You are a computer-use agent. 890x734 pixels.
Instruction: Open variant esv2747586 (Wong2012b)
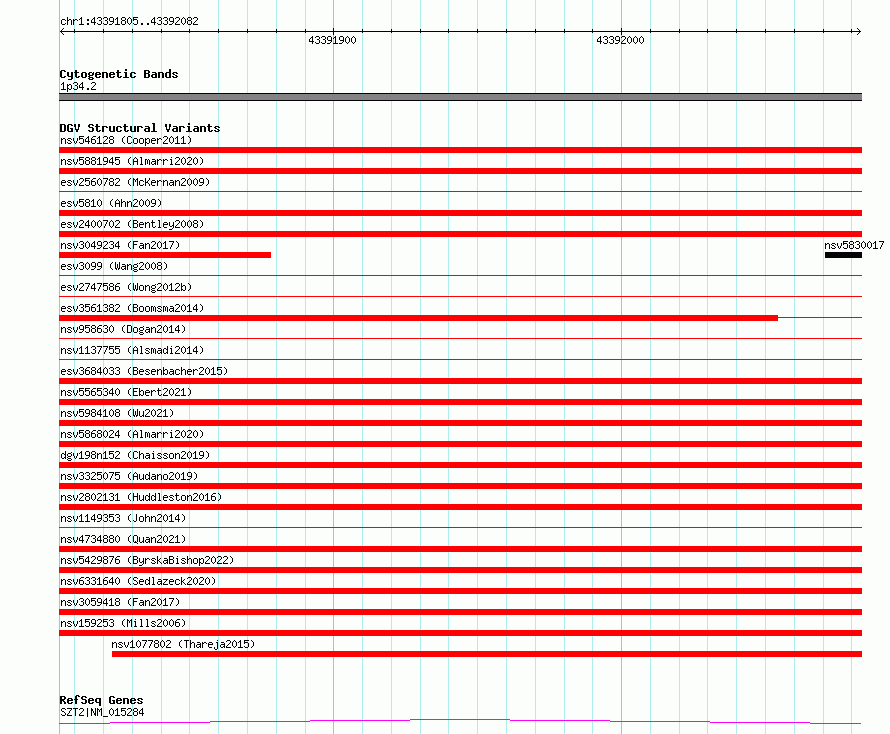(x=126, y=287)
